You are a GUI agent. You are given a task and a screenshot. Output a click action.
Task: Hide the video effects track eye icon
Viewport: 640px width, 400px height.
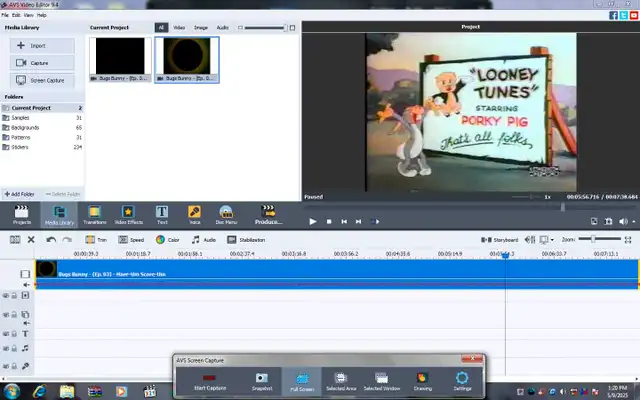6,295
